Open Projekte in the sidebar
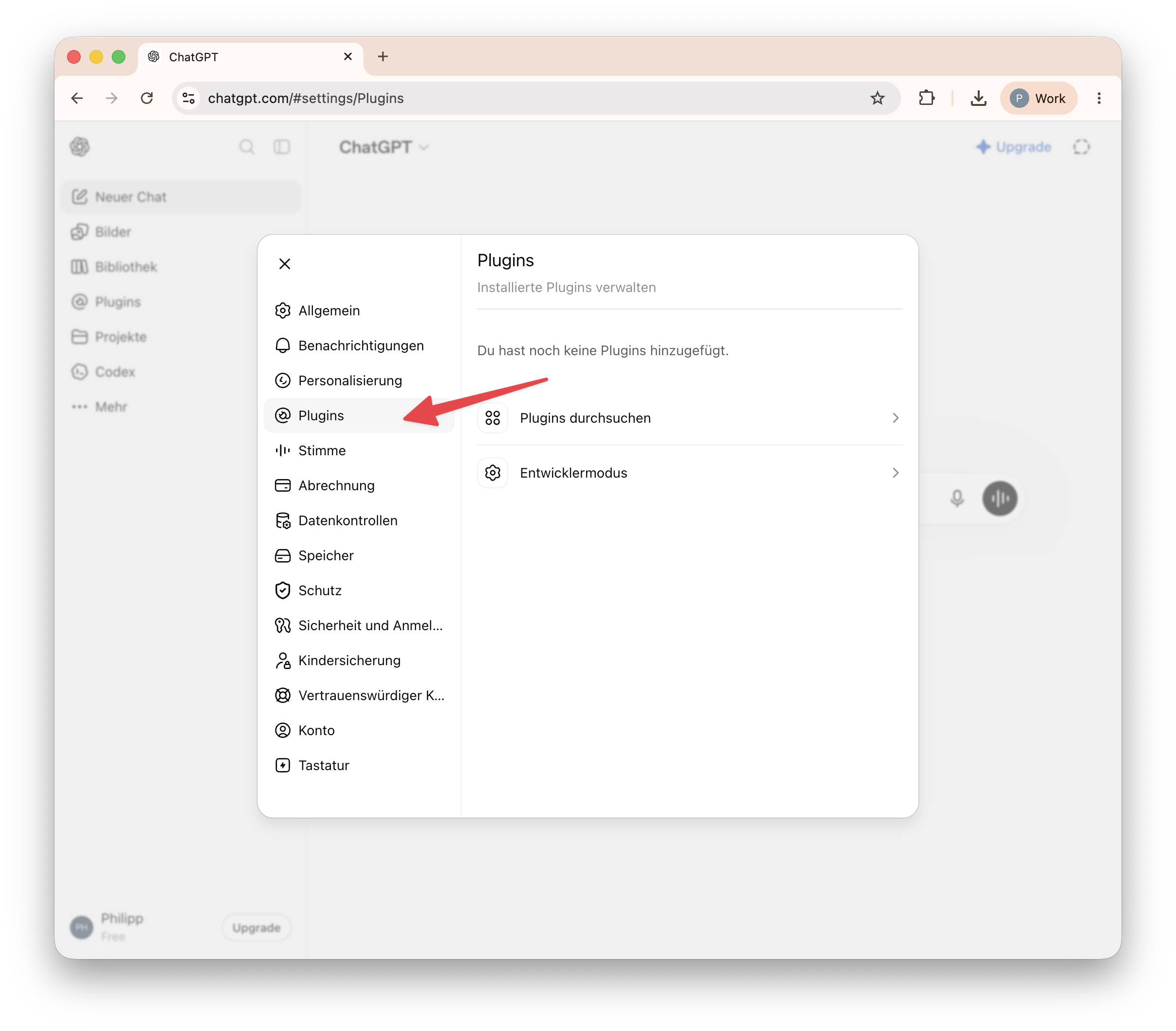Image resolution: width=1176 pixels, height=1031 pixels. [x=181, y=337]
